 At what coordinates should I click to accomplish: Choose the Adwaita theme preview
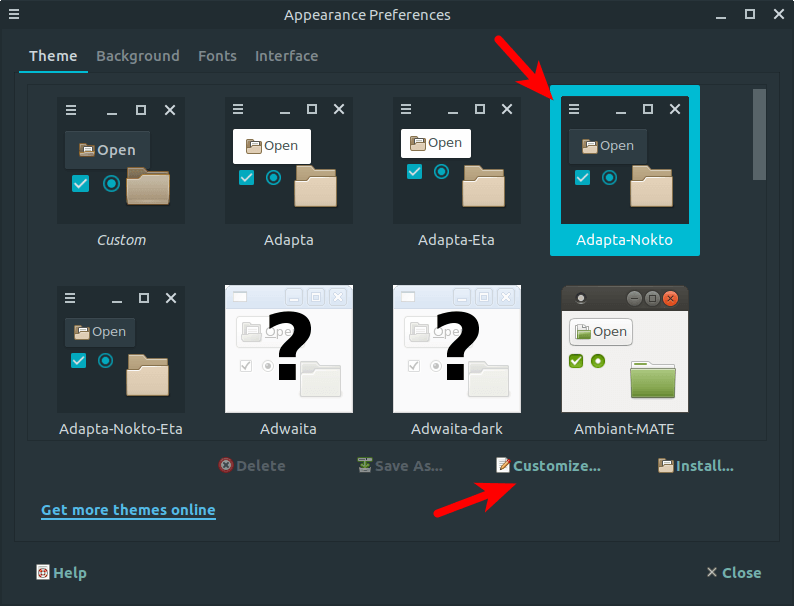289,349
